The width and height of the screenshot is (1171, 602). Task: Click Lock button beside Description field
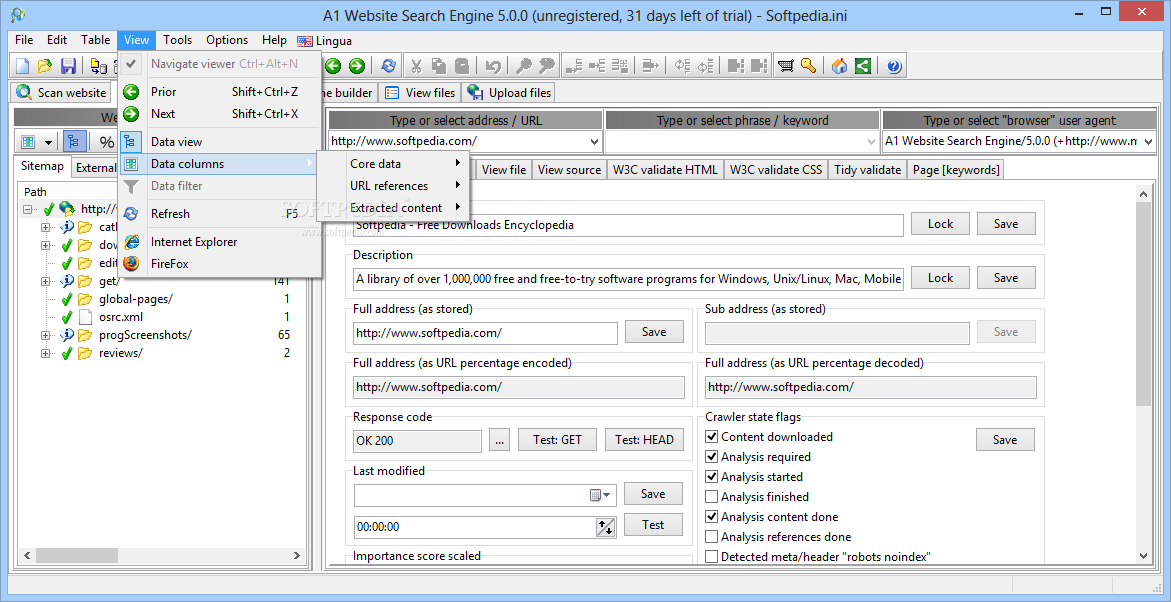click(x=940, y=278)
